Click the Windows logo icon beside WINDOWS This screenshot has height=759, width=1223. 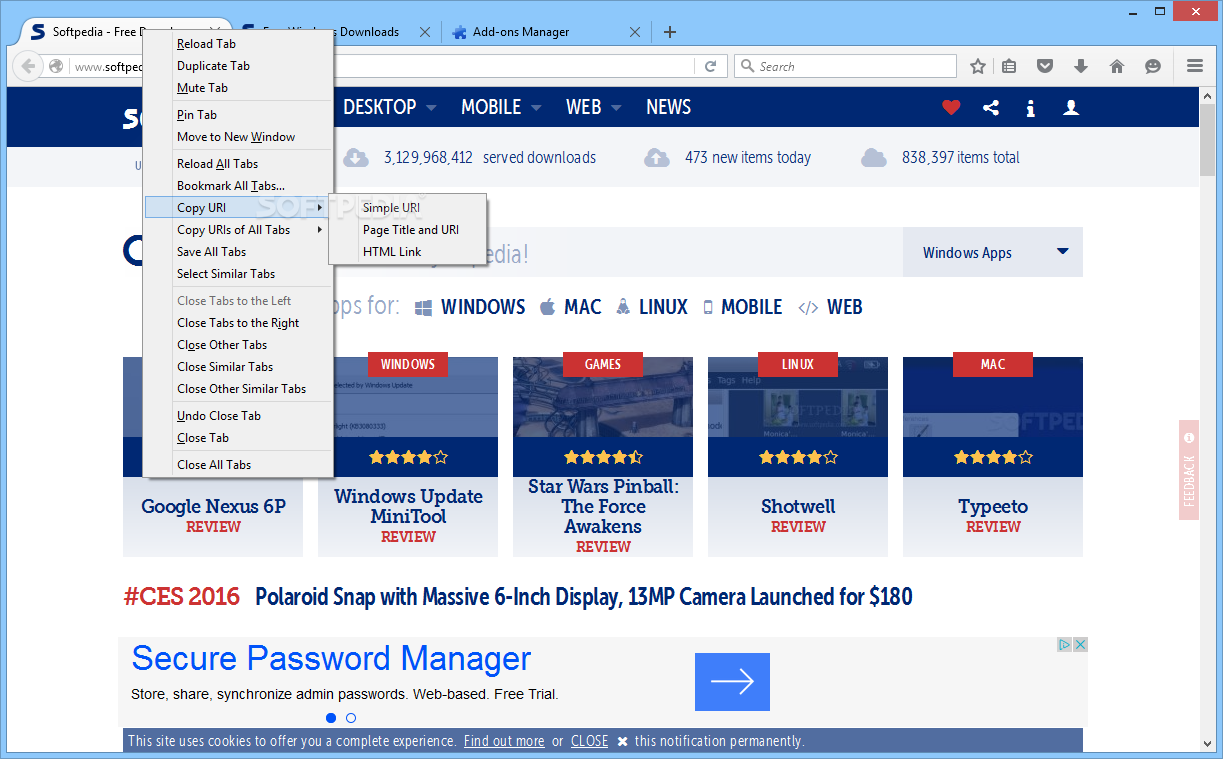coord(424,308)
